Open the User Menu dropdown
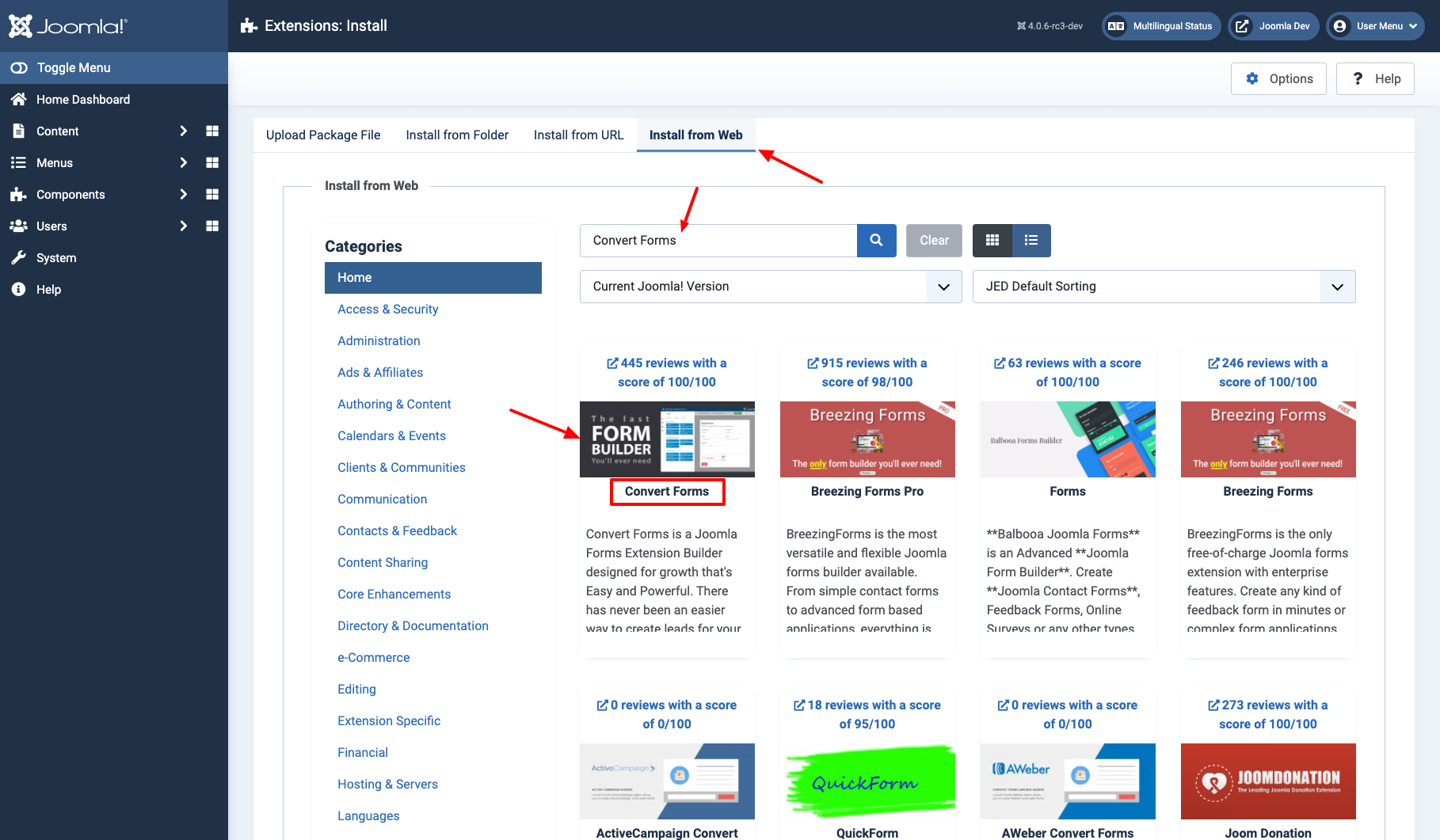This screenshot has height=840, width=1440. (x=1376, y=26)
